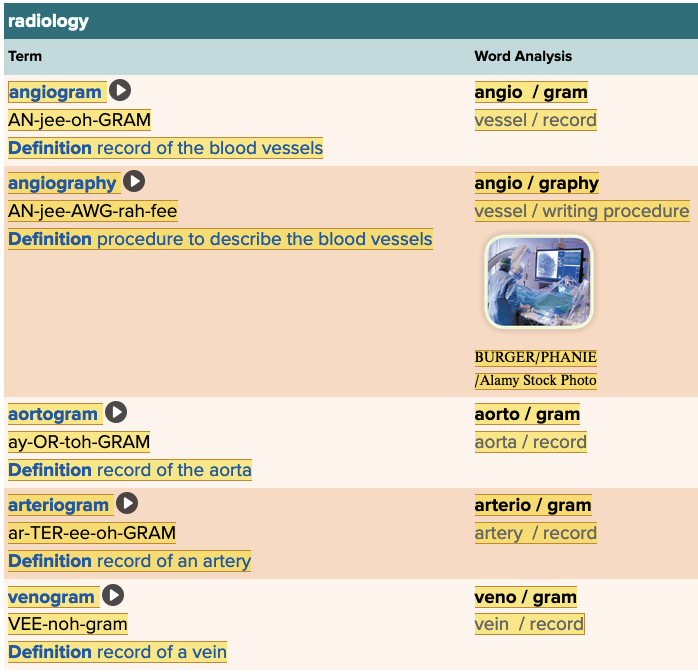Viewport: 698px width, 672px height.
Task: Click the 'vessel / writing procedure' meaning text
Action: click(x=581, y=211)
